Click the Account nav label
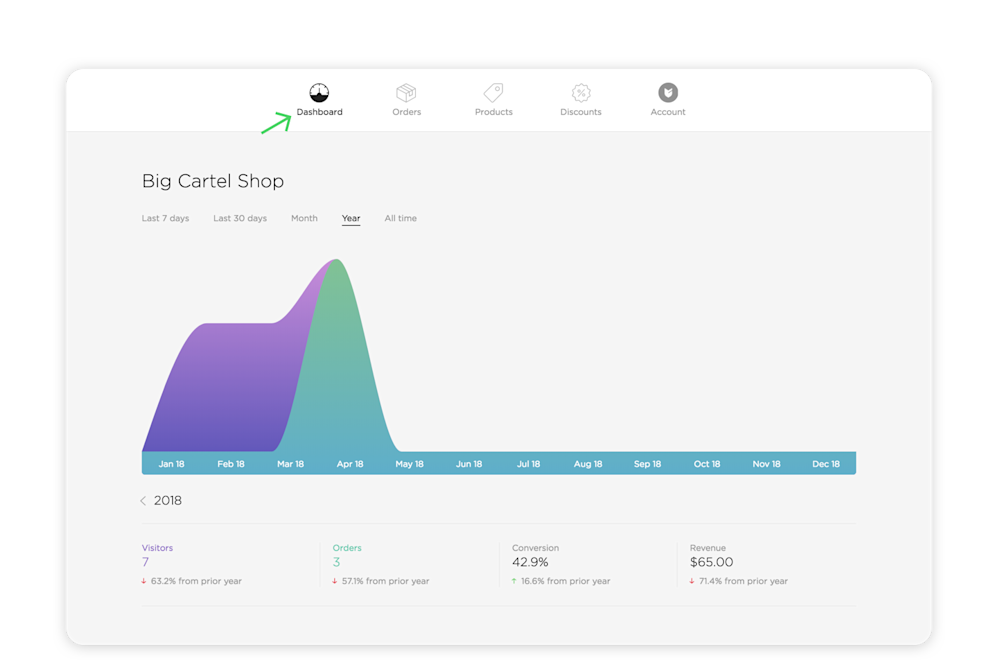The height and width of the screenshot is (667, 998). [668, 112]
